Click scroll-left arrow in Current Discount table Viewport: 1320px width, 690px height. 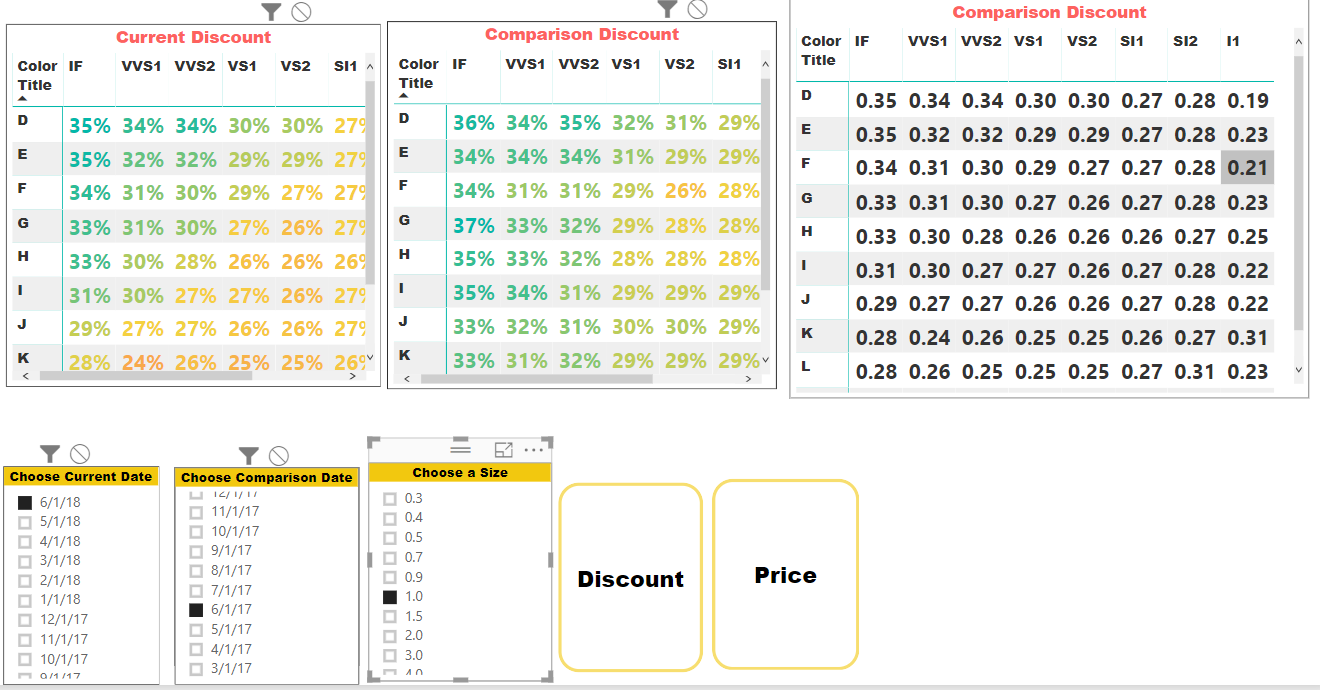click(26, 377)
